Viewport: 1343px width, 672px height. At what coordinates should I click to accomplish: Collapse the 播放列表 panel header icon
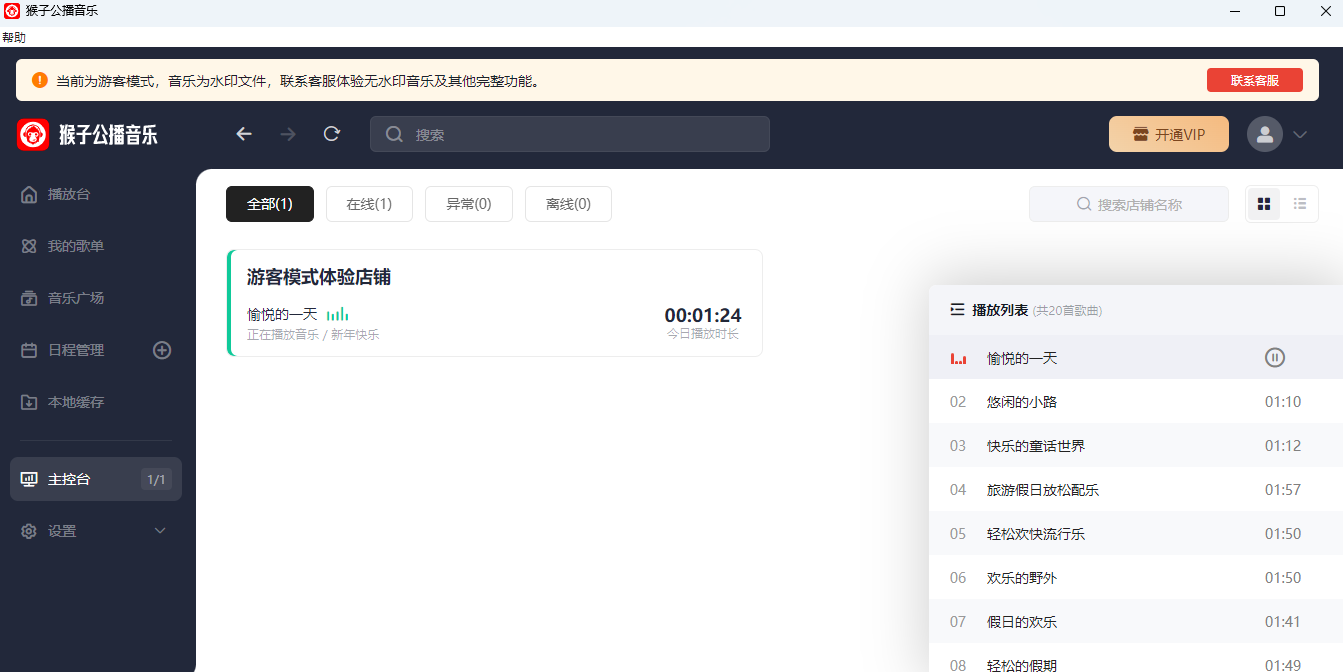click(957, 310)
